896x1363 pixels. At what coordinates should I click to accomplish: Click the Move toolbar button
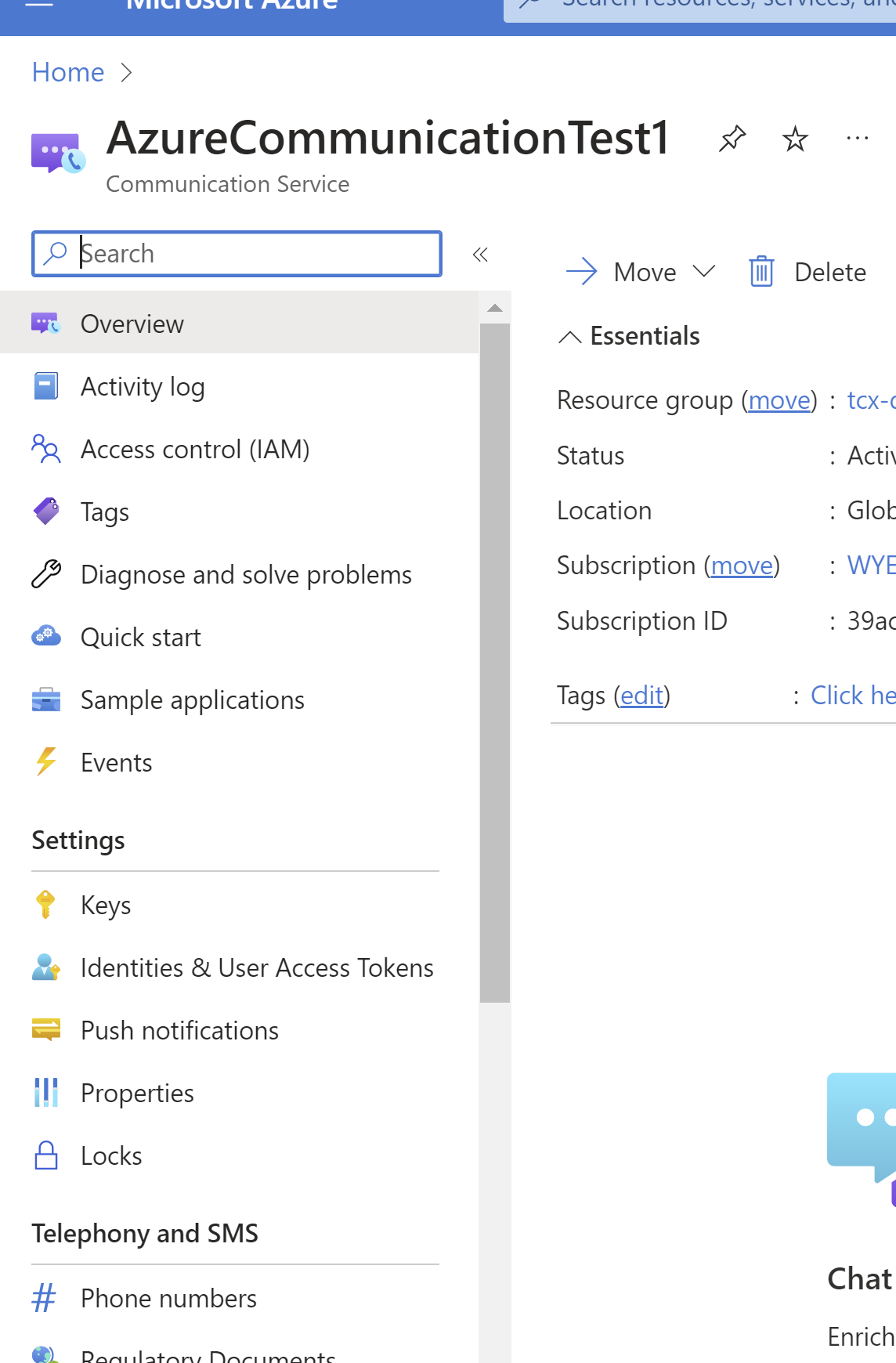pos(641,272)
